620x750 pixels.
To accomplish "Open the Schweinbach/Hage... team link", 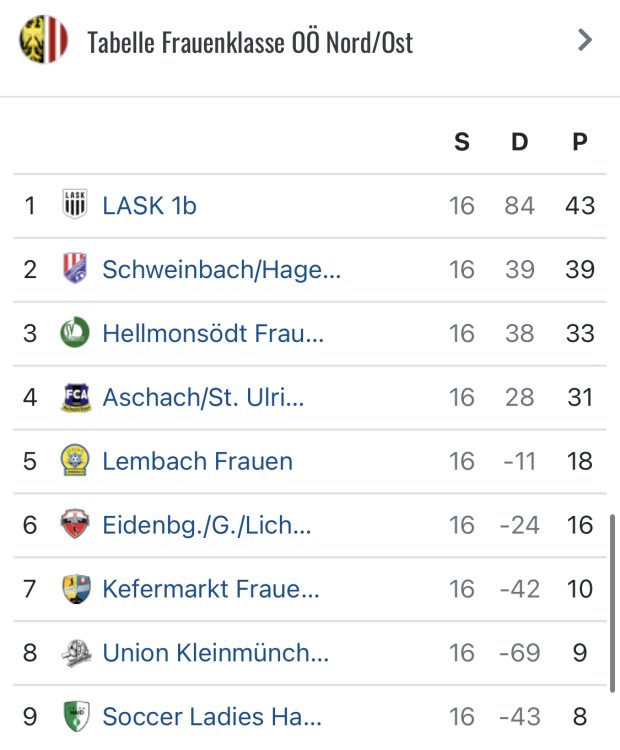I will pyautogui.click(x=222, y=269).
